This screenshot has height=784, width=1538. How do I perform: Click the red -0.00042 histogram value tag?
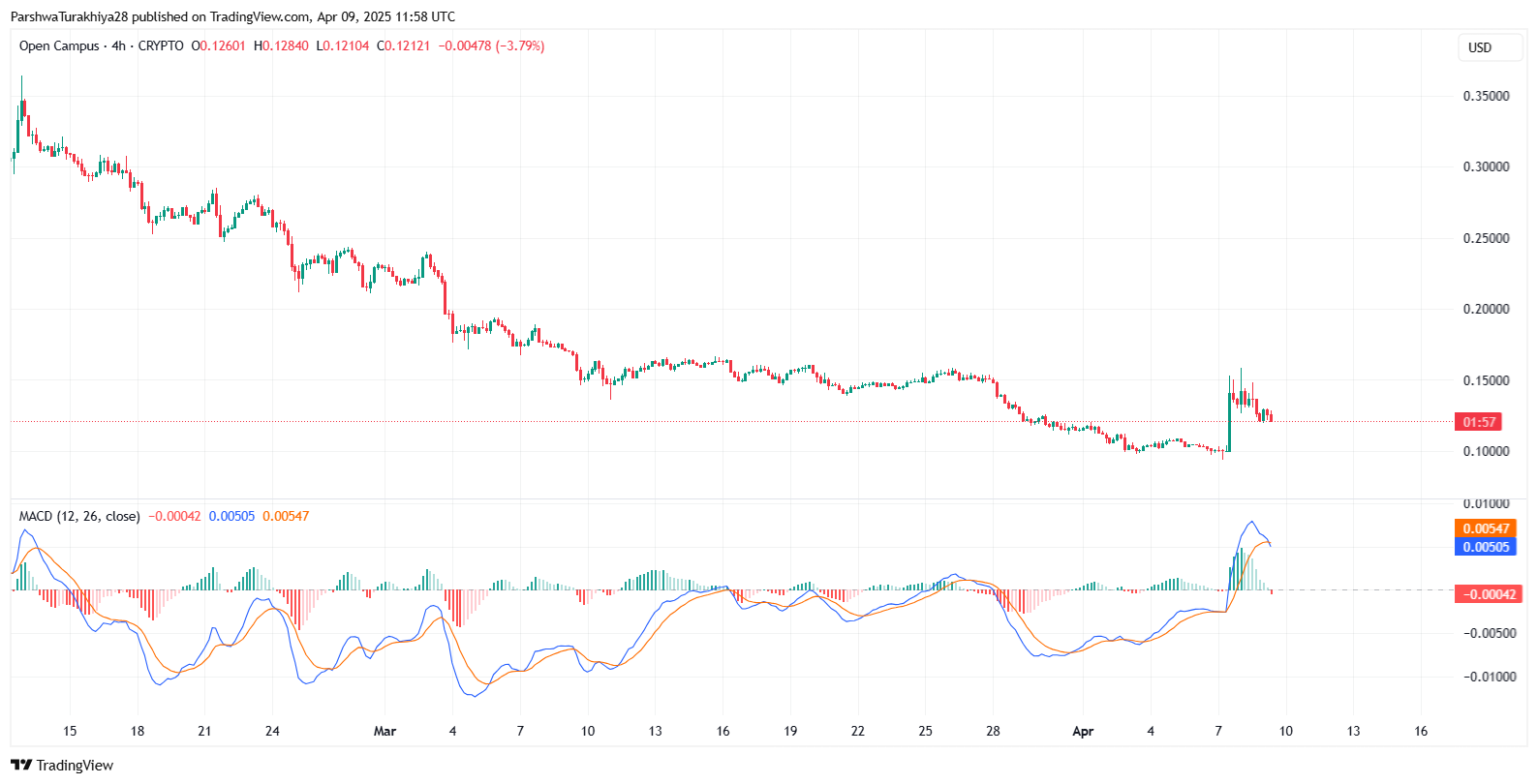(x=1488, y=594)
